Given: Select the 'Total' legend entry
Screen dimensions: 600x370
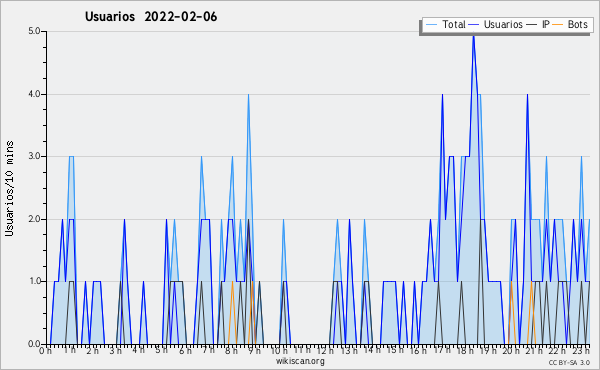Looking at the screenshot, I should (x=445, y=24).
